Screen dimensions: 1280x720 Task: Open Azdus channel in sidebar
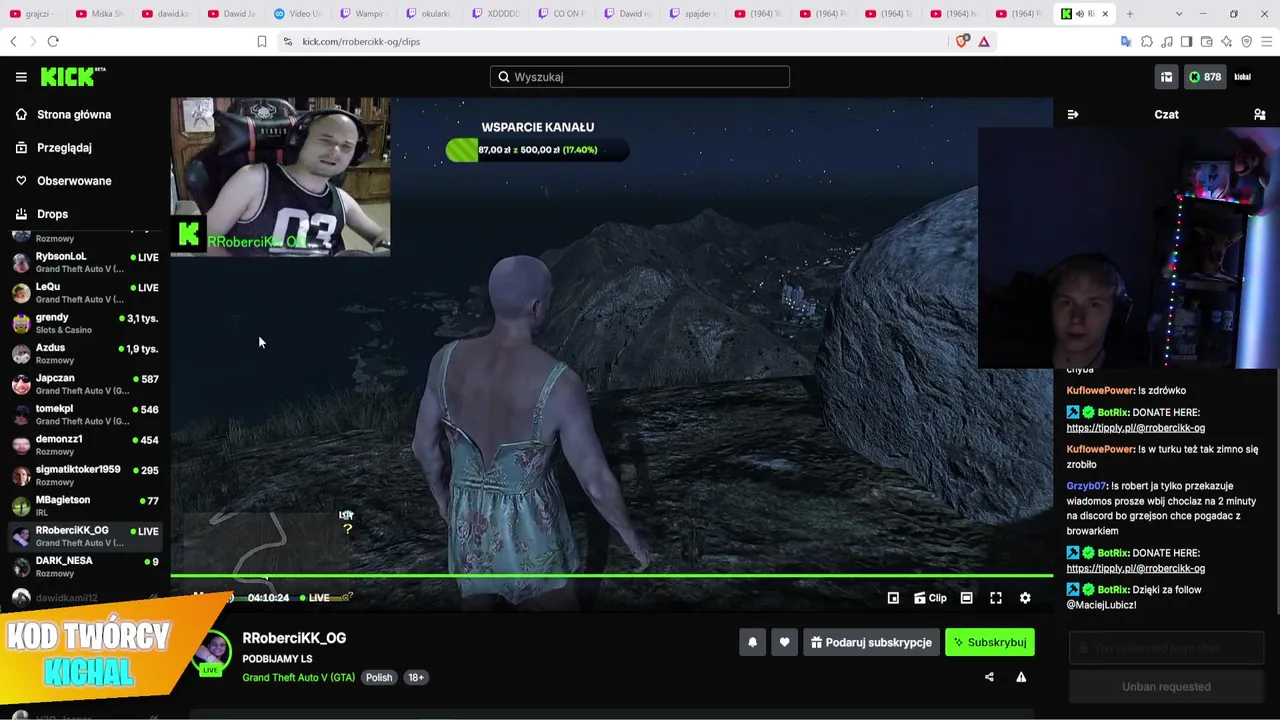pos(85,353)
